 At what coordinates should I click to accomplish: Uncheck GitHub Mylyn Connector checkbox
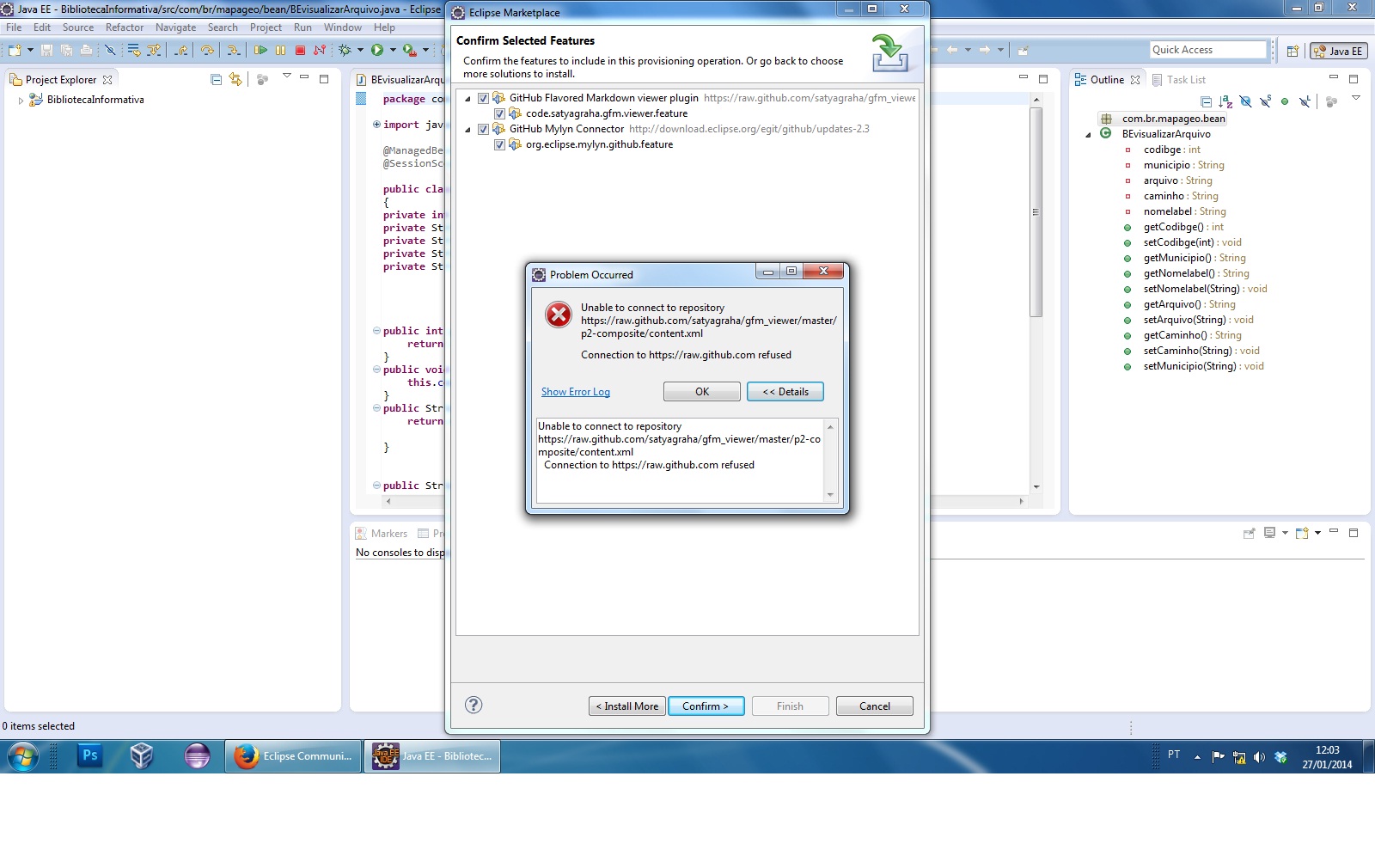pyautogui.click(x=483, y=129)
